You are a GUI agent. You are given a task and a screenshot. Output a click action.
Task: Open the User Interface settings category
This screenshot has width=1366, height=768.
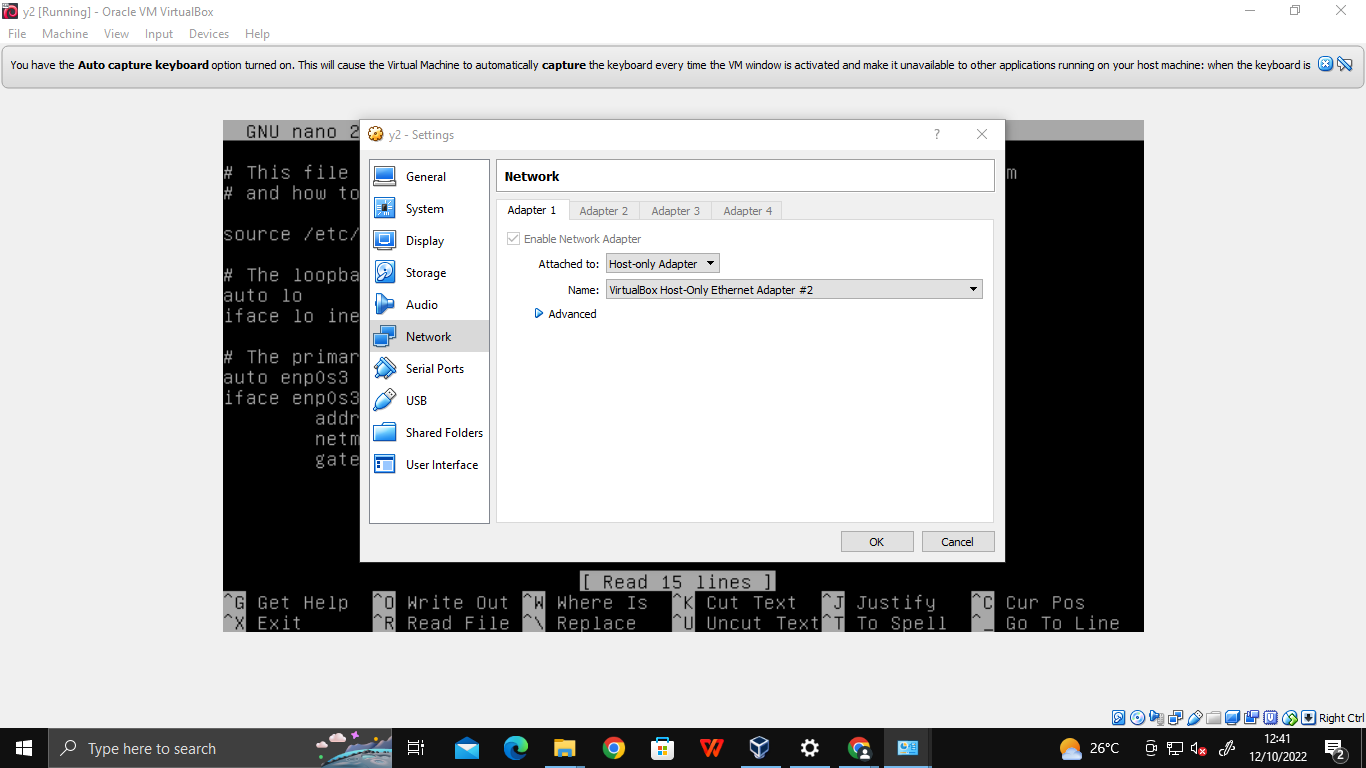tap(429, 464)
